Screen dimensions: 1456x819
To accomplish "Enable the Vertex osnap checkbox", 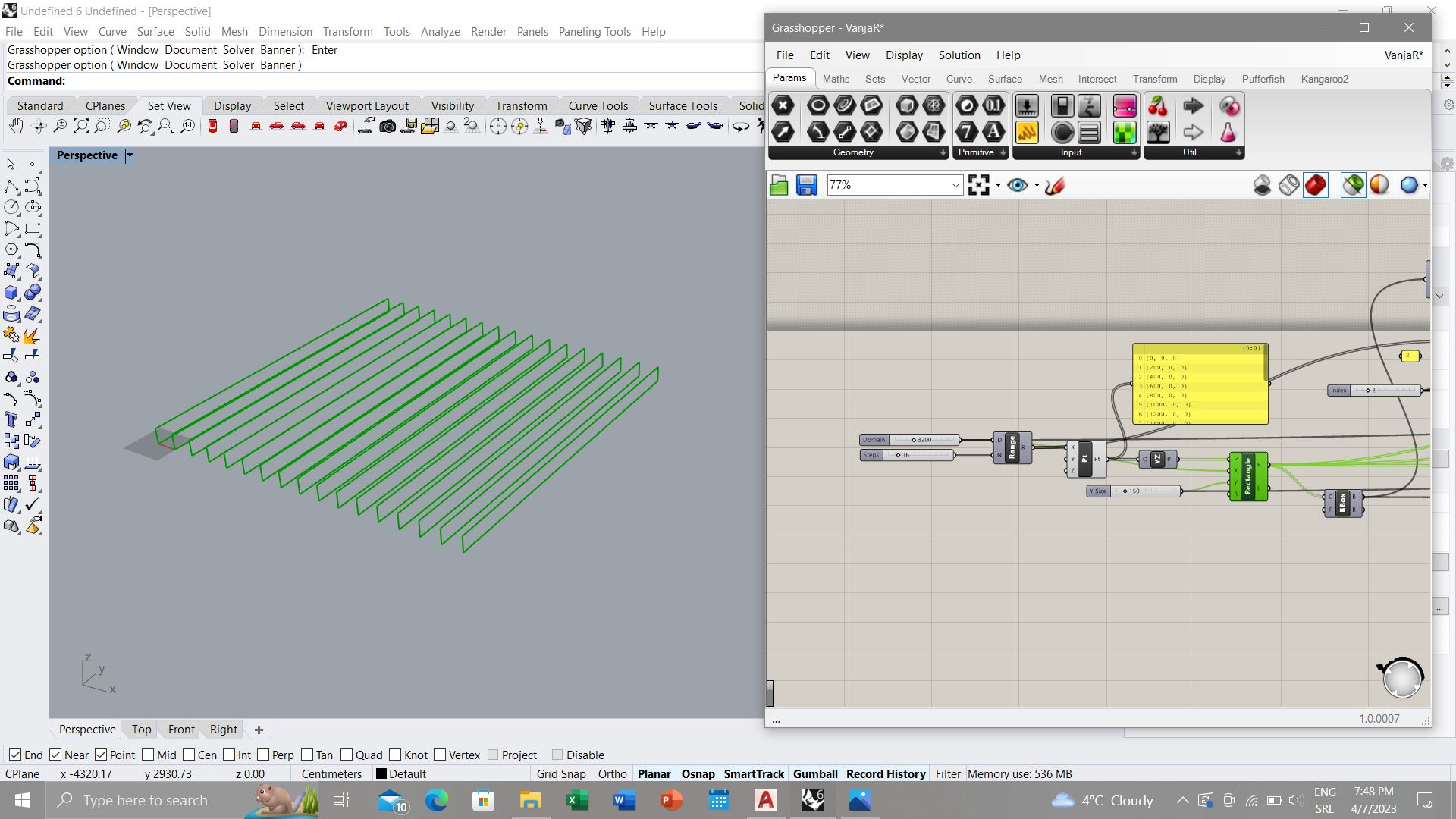I will 440,755.
